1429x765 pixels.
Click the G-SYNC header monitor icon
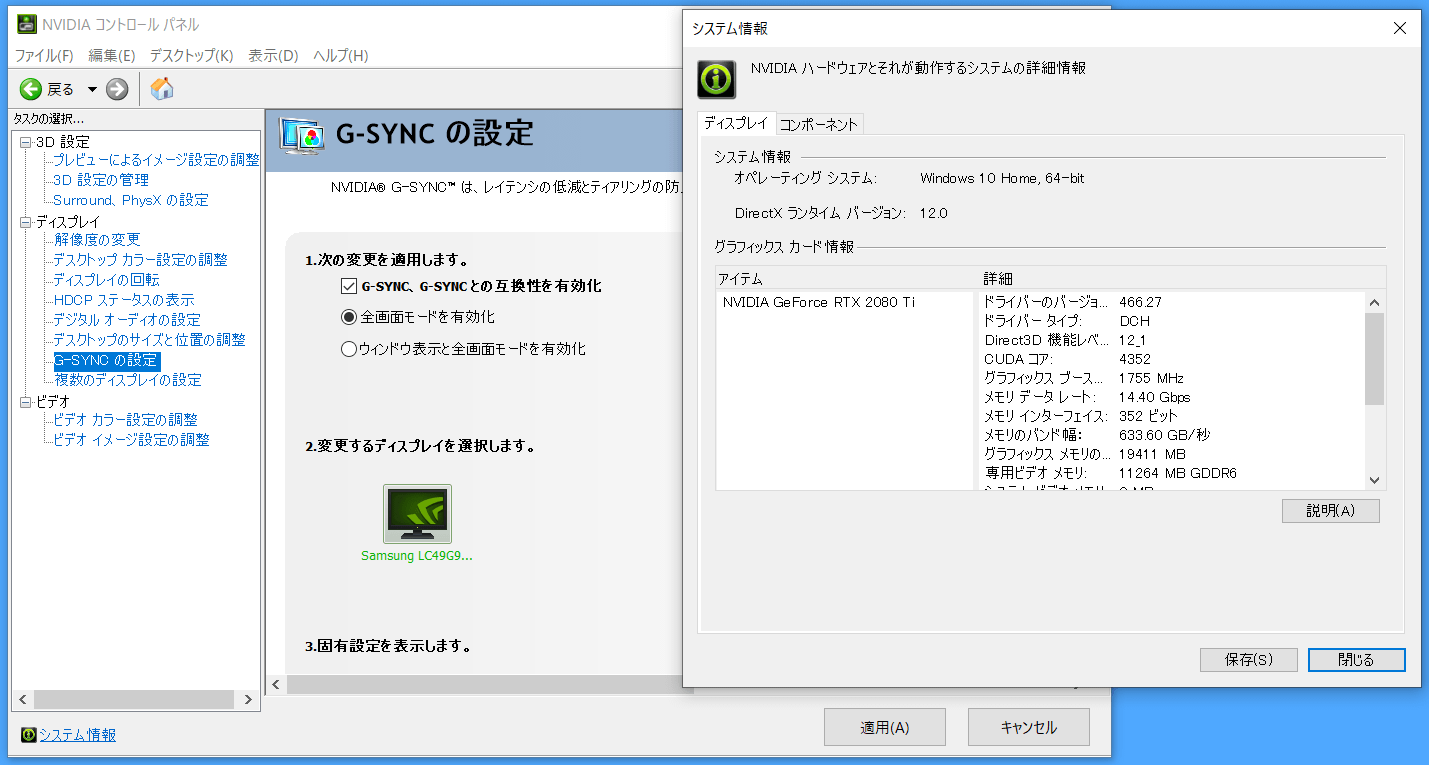click(302, 134)
